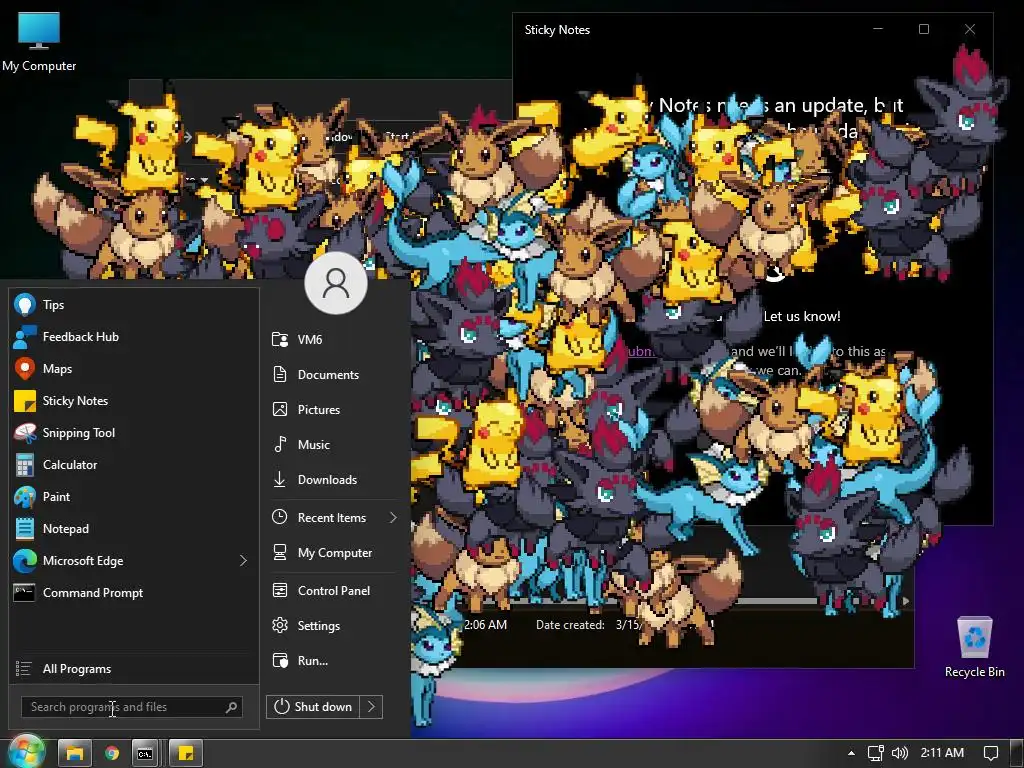This screenshot has height=768, width=1024.
Task: Open Control Panel
Action: (x=334, y=590)
